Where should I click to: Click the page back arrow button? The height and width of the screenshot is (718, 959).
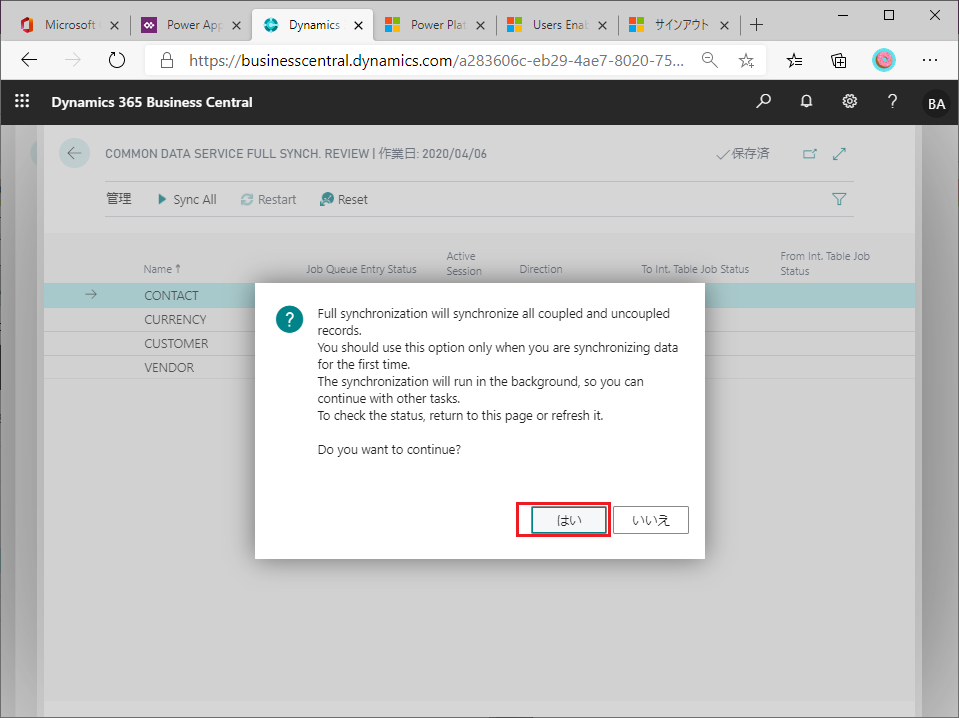75,153
